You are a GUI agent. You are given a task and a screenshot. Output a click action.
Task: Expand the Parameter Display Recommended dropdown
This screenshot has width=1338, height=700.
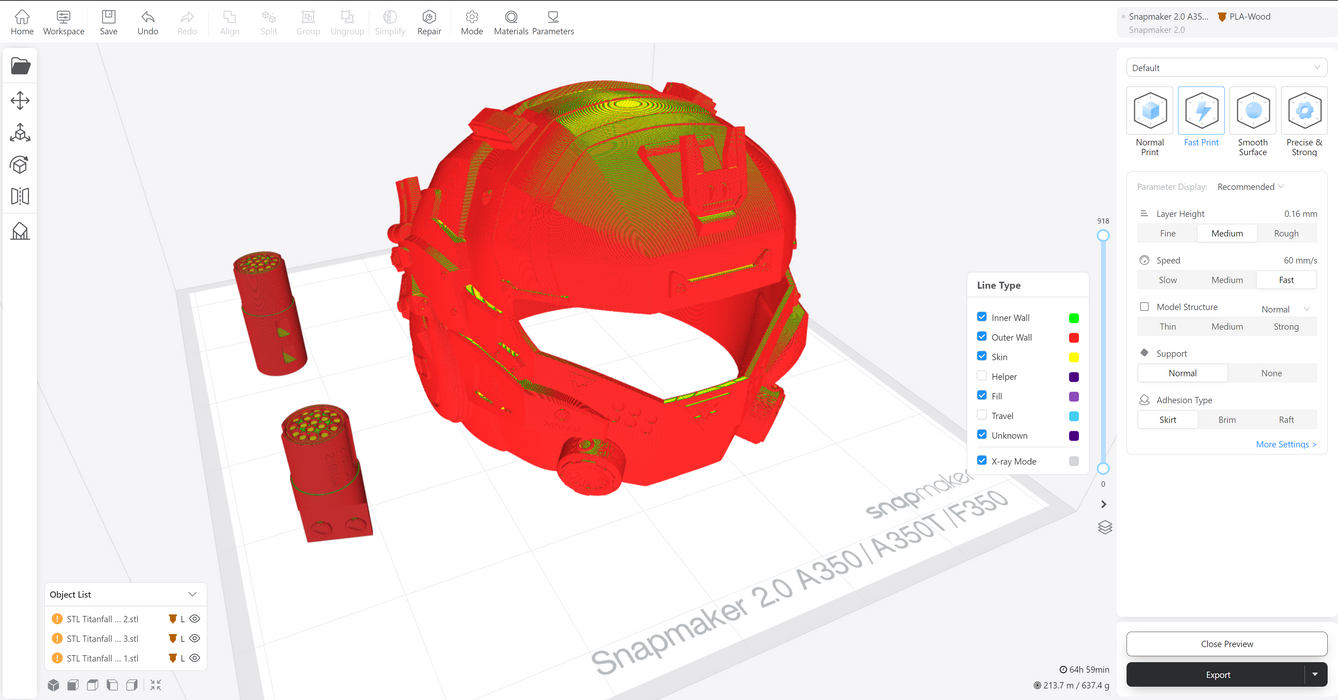click(x=1250, y=187)
